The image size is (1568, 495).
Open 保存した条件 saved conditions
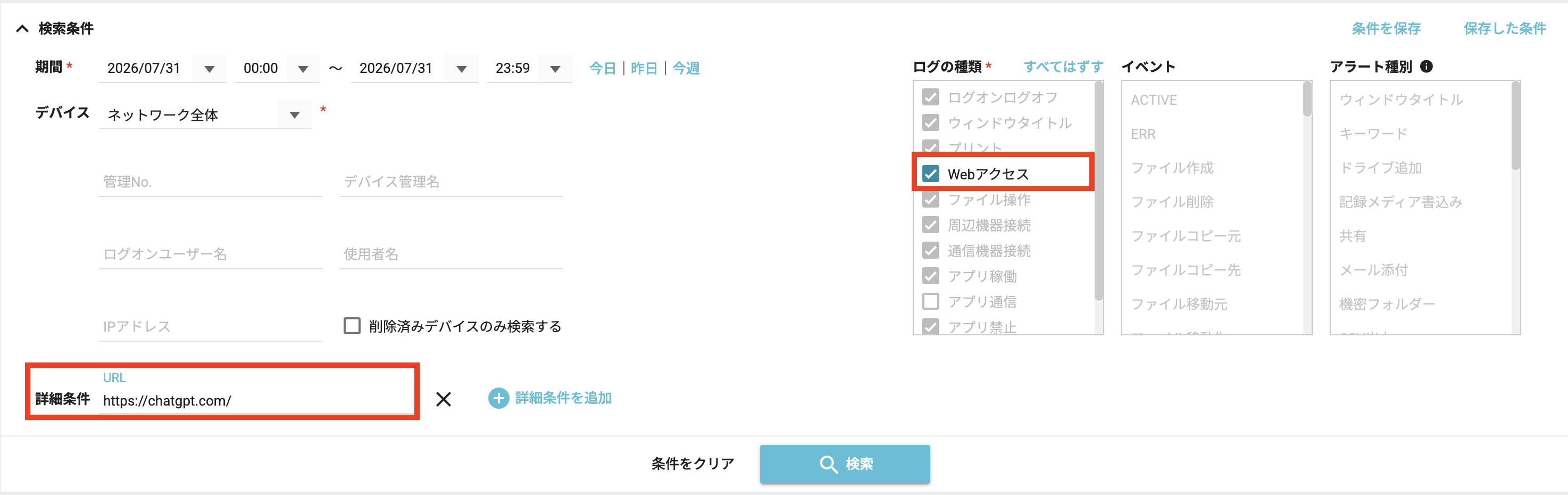coord(1505,28)
